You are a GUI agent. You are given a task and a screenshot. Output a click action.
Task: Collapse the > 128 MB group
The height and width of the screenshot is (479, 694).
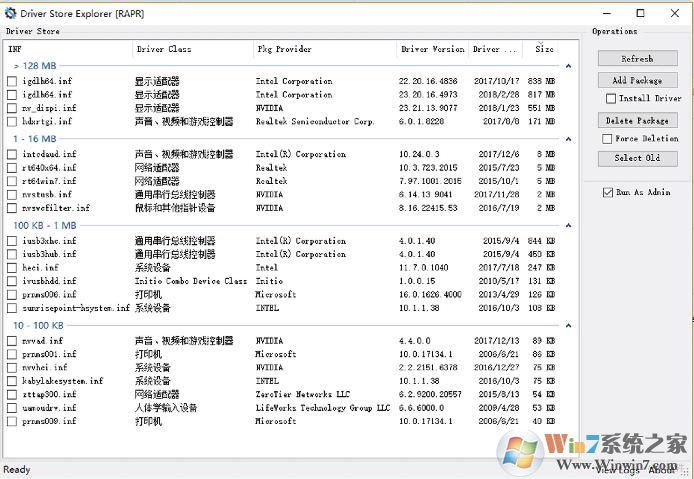(x=569, y=66)
